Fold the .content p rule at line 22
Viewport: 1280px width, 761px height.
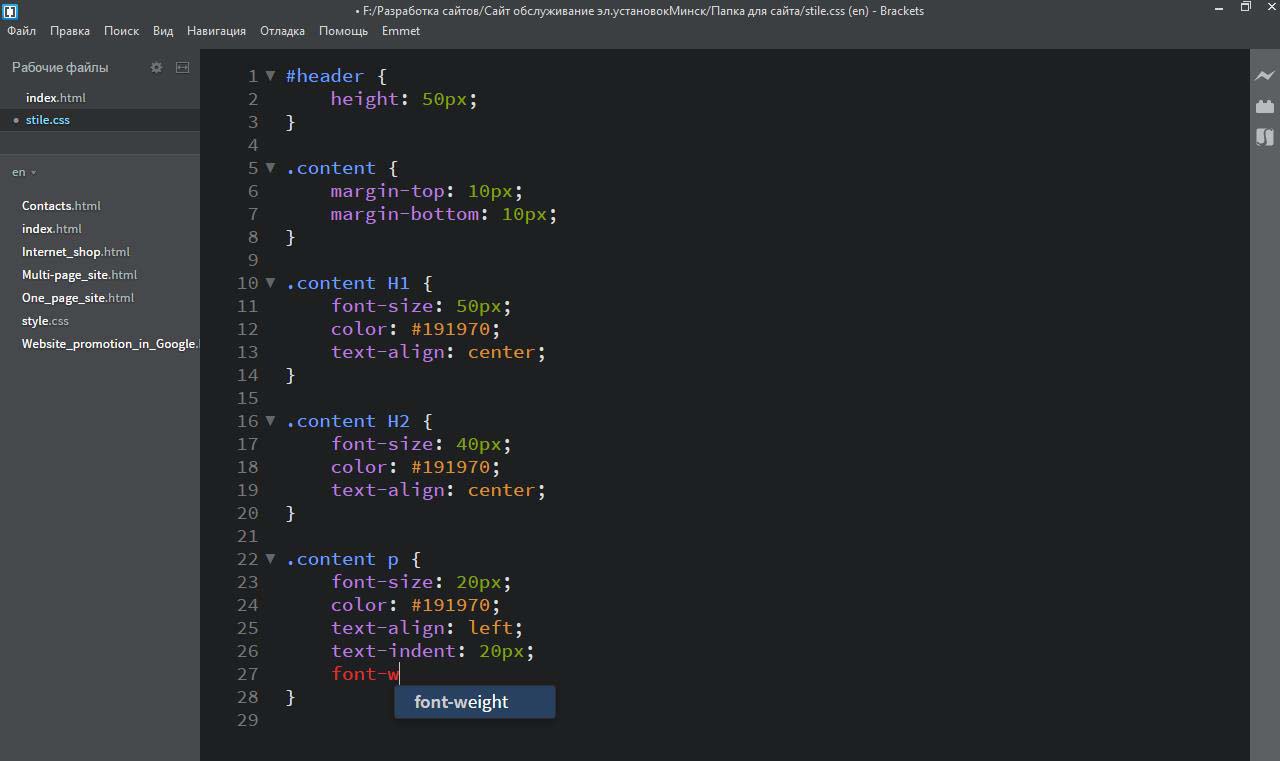tap(271, 559)
